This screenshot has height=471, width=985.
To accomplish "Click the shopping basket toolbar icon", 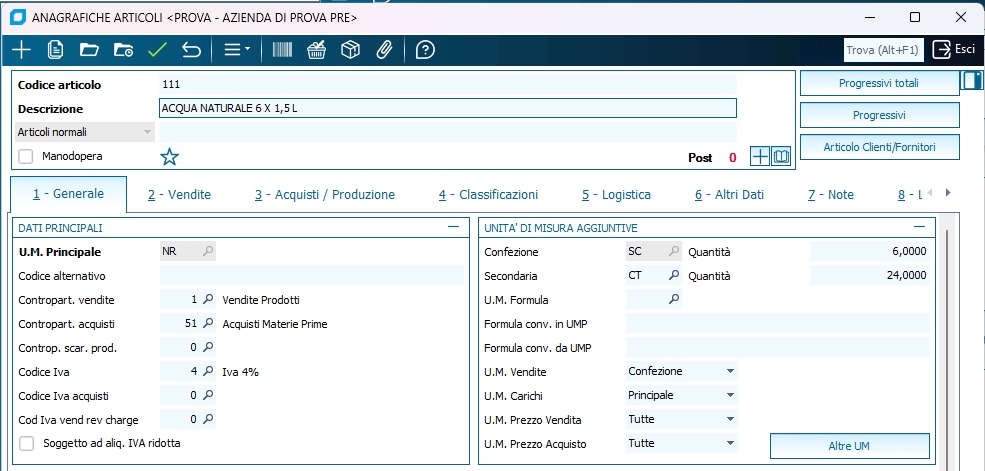I will tap(316, 50).
